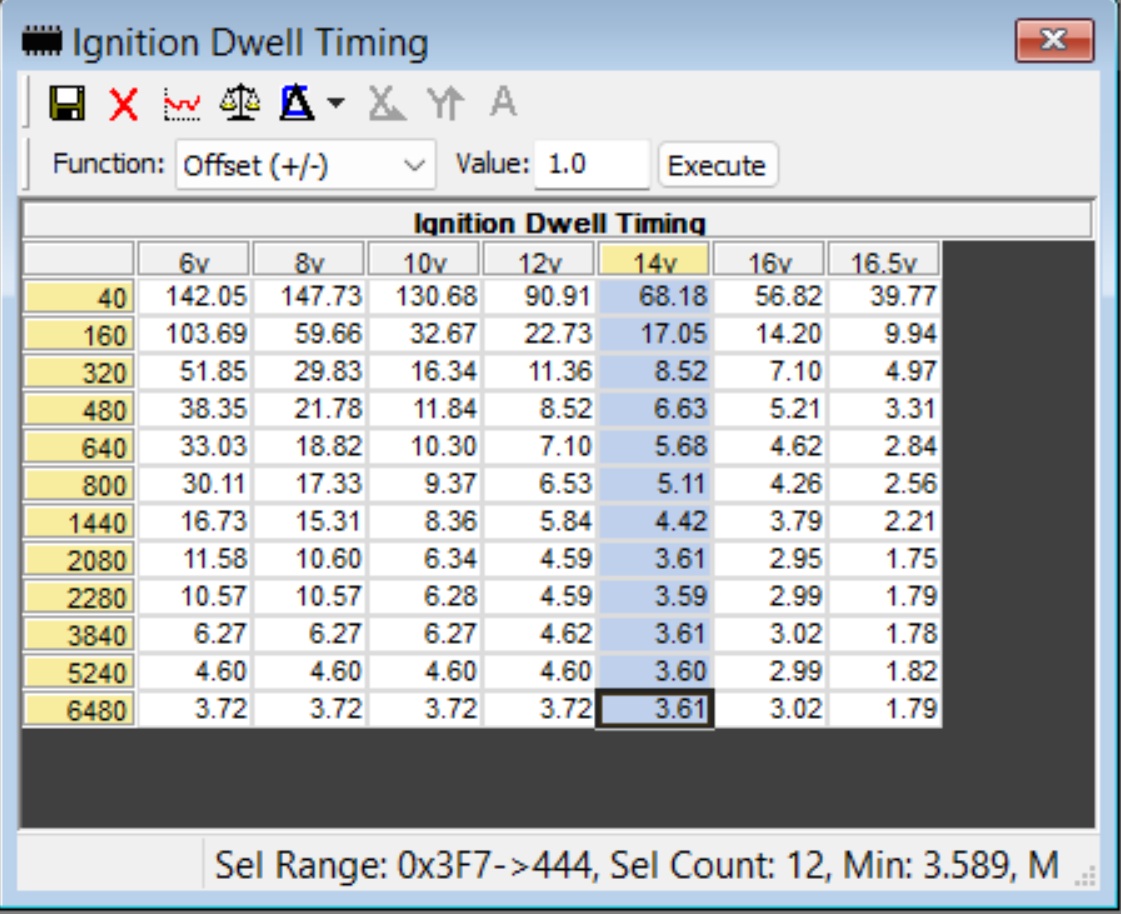This screenshot has width=1121, height=914.
Task: Click the blue underlined A icon
Action: [x=297, y=103]
